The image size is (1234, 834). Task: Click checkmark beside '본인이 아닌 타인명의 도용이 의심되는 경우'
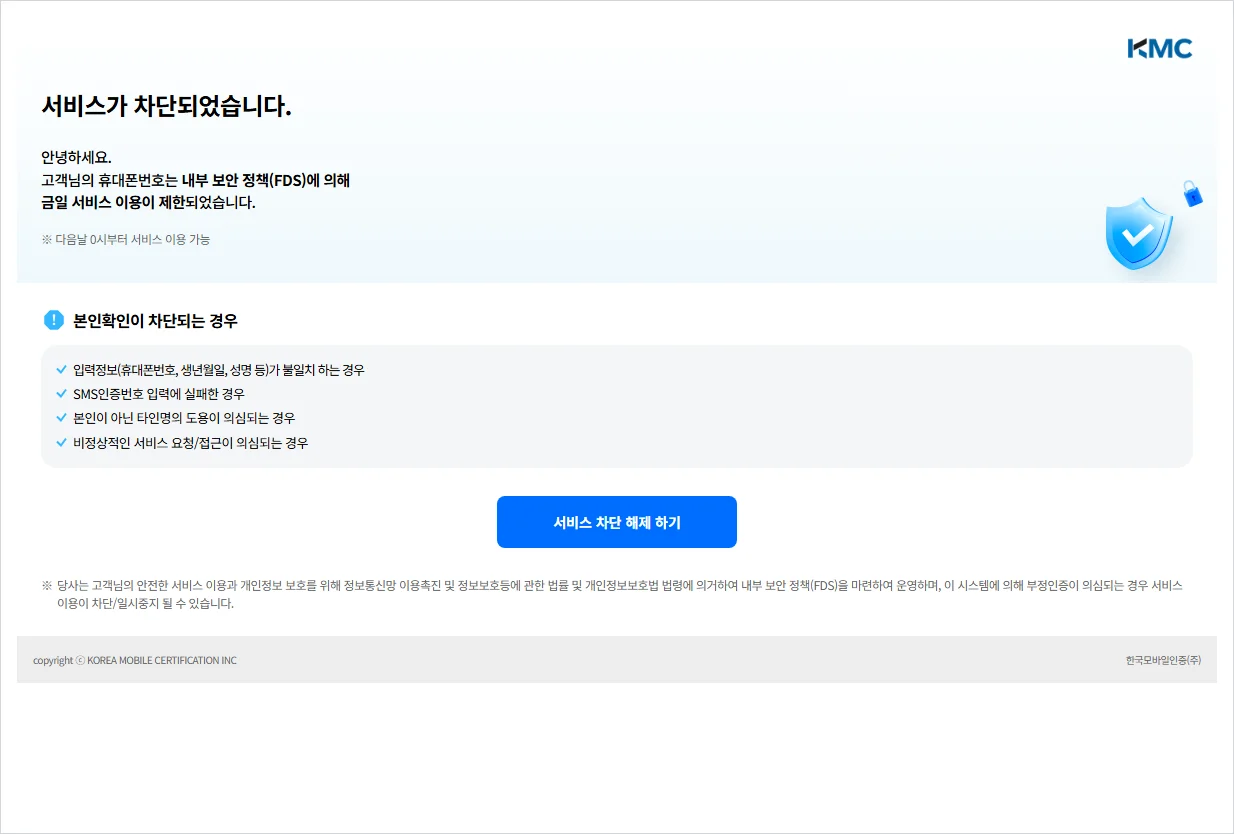tap(62, 418)
